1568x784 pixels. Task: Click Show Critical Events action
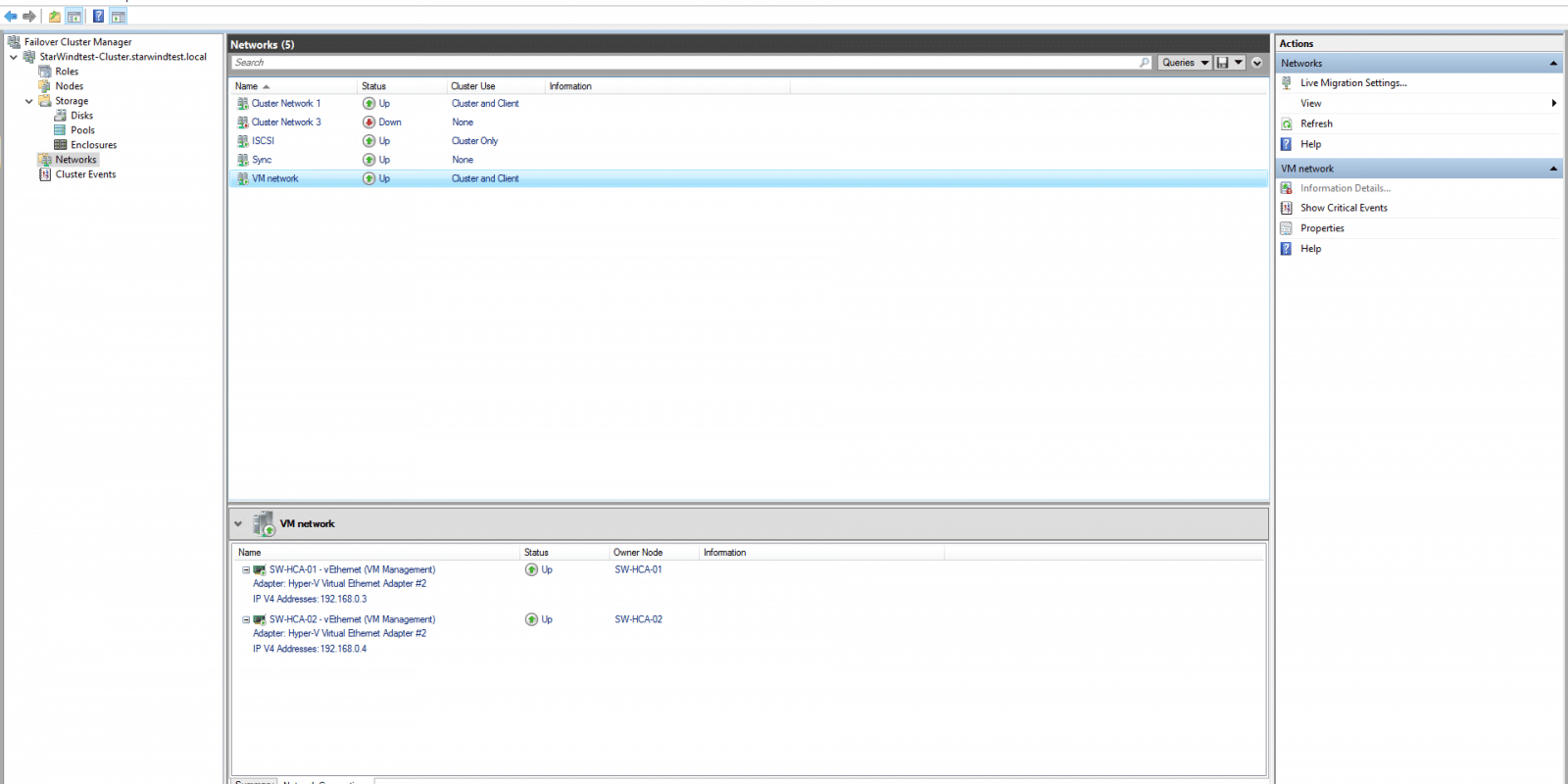1344,208
